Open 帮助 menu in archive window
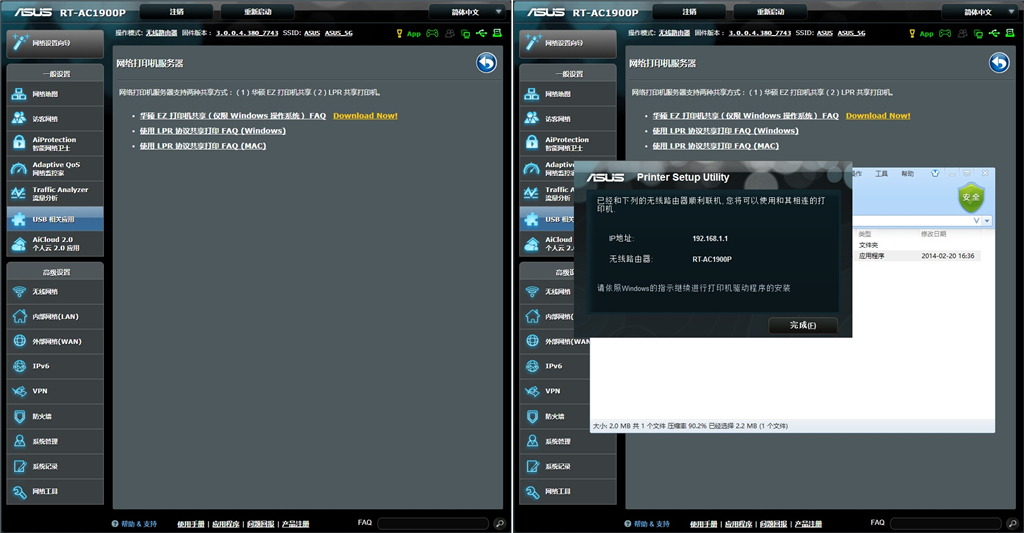The width and height of the screenshot is (1024, 533). [x=908, y=174]
